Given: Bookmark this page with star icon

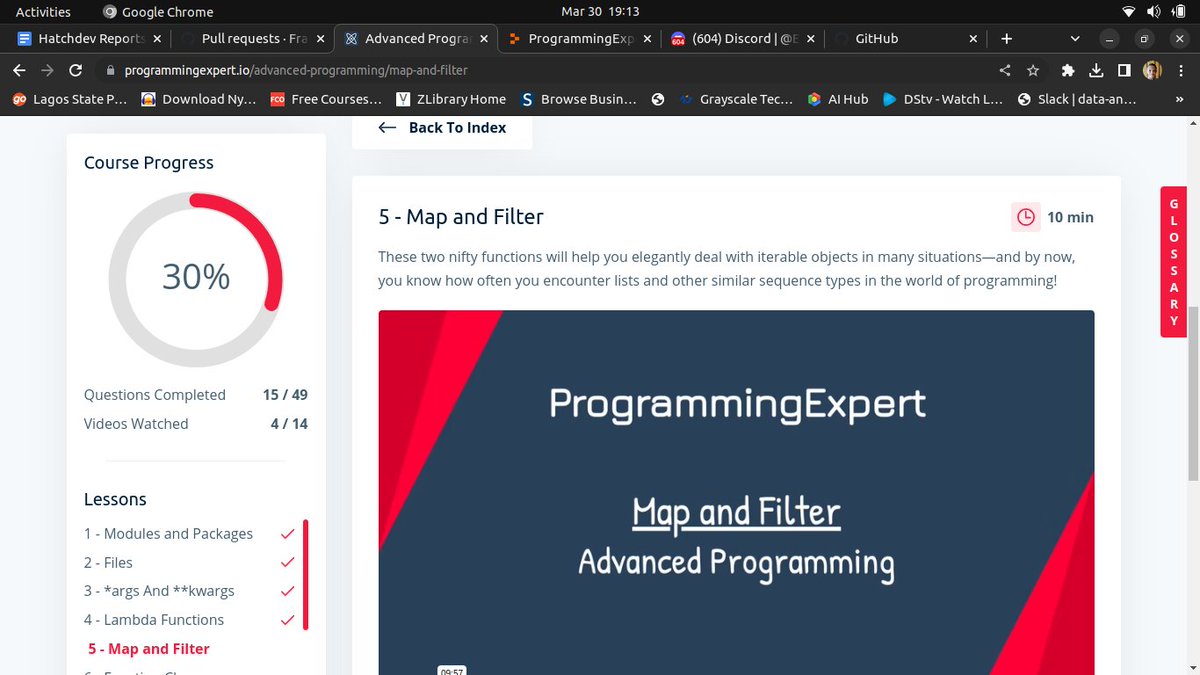Looking at the screenshot, I should (x=1034, y=71).
